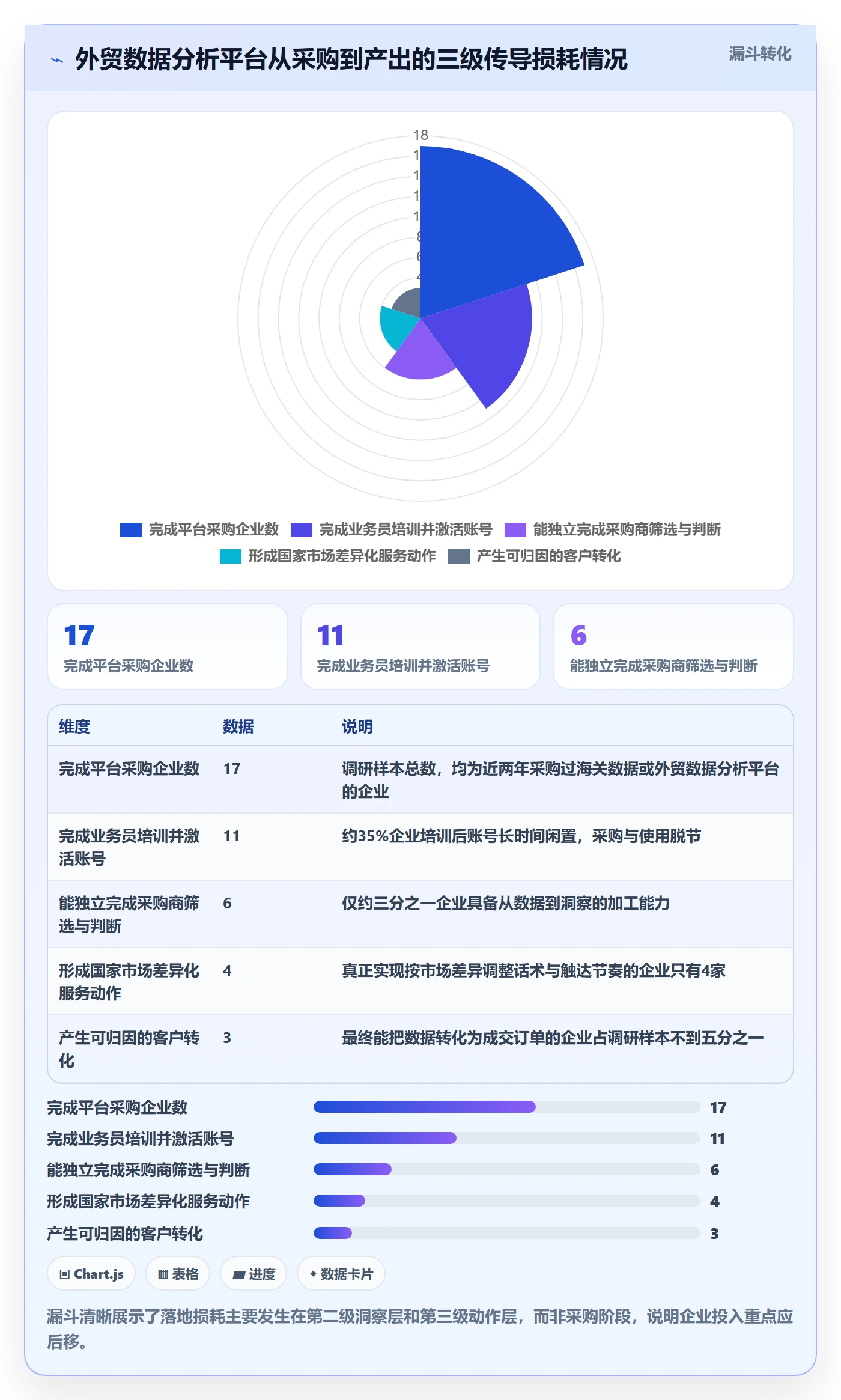The image size is (841, 1400).
Task: Click table cell 产生可归因的客户转化
Action: point(129,1049)
